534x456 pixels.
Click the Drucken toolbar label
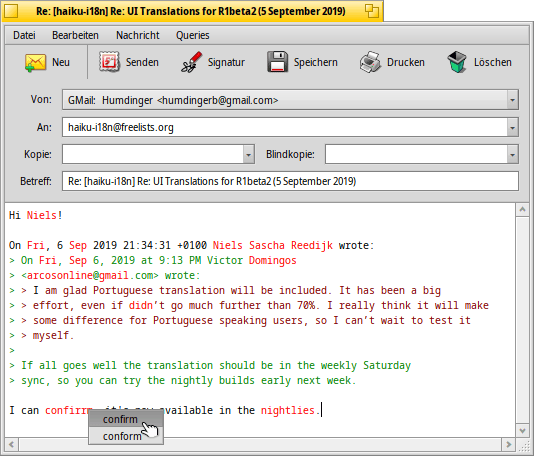pyautogui.click(x=406, y=62)
